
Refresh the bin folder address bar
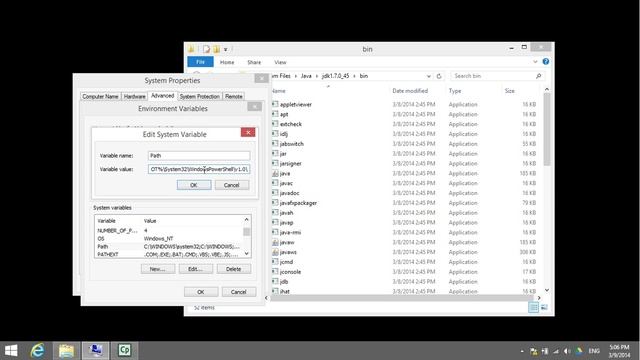439,76
